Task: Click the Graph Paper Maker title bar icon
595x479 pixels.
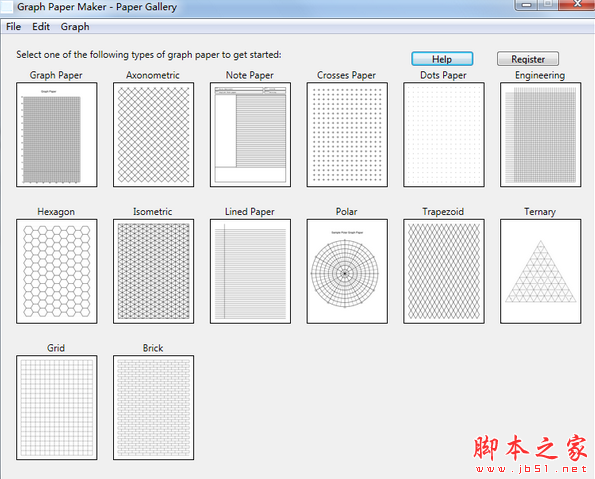Action: (7, 7)
